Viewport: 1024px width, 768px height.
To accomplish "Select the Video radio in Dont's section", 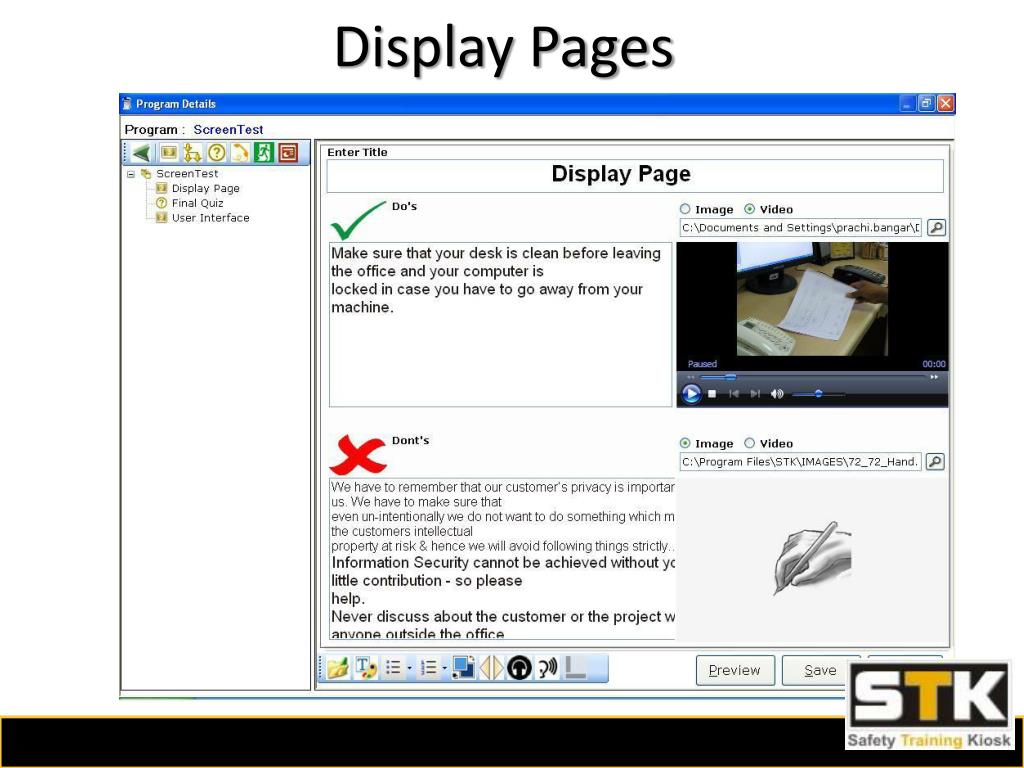I will click(750, 443).
